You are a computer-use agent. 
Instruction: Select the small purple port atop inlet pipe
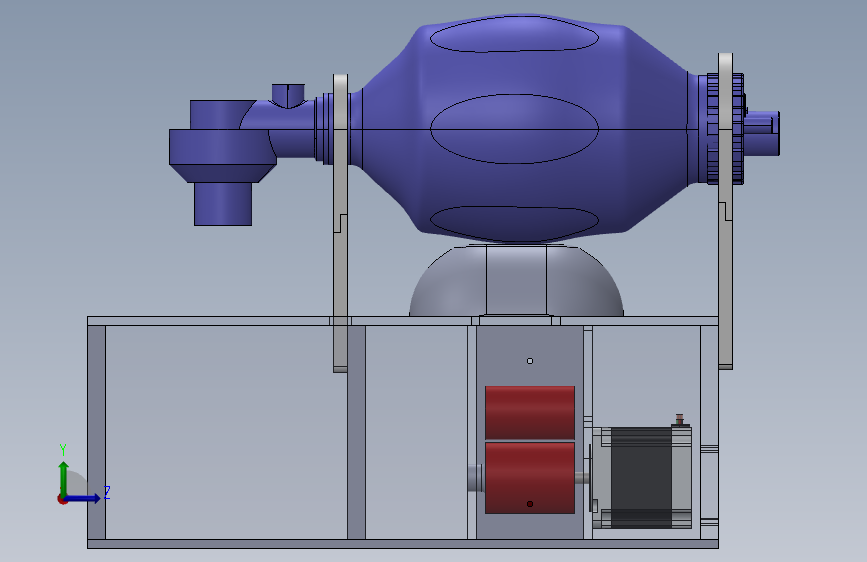pyautogui.click(x=288, y=95)
